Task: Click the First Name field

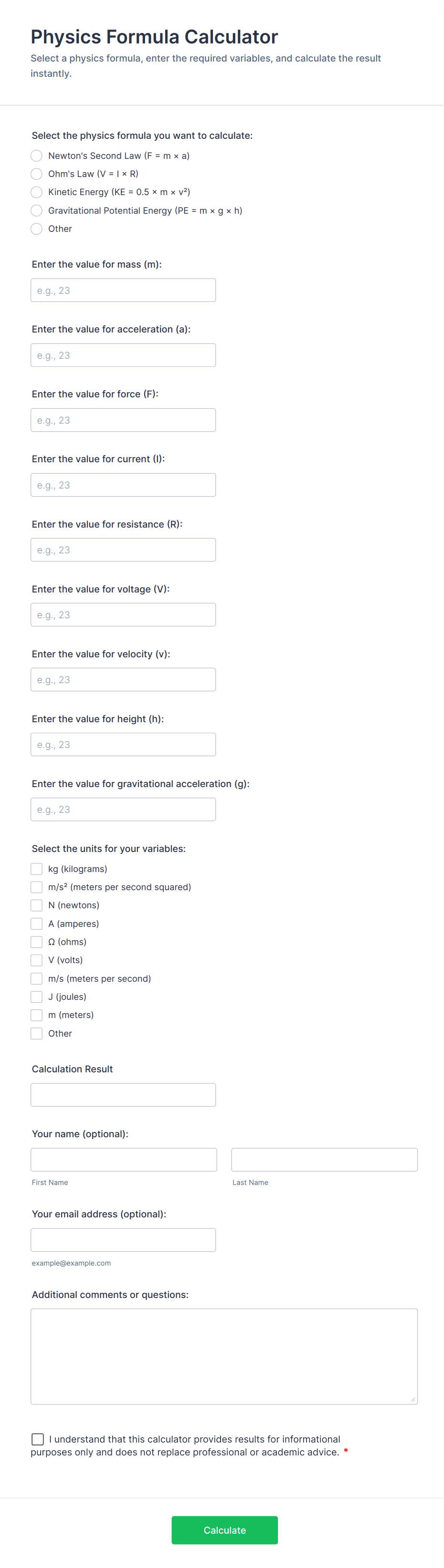Action: [124, 1160]
